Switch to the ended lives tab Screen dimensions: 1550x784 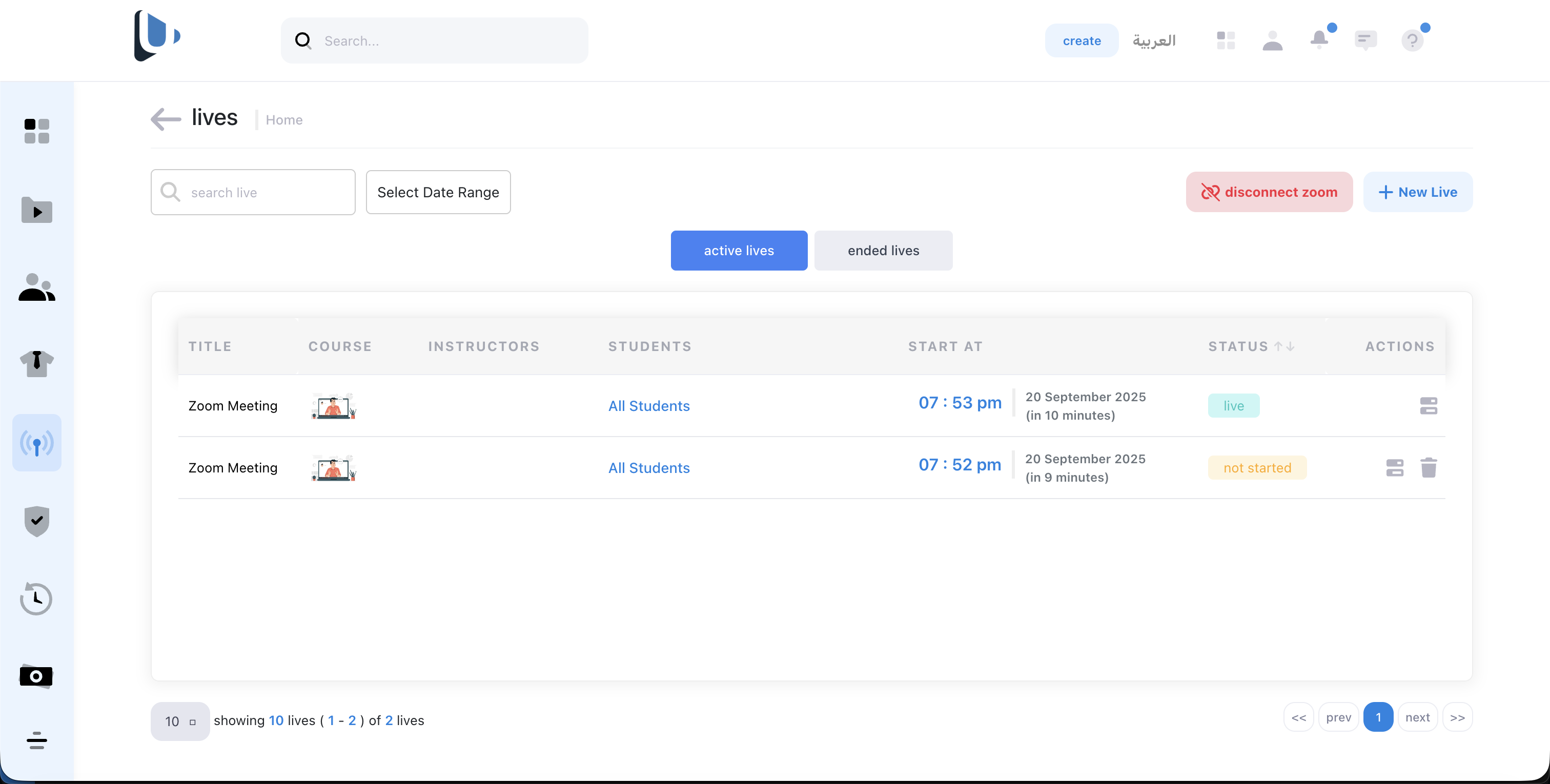[883, 250]
